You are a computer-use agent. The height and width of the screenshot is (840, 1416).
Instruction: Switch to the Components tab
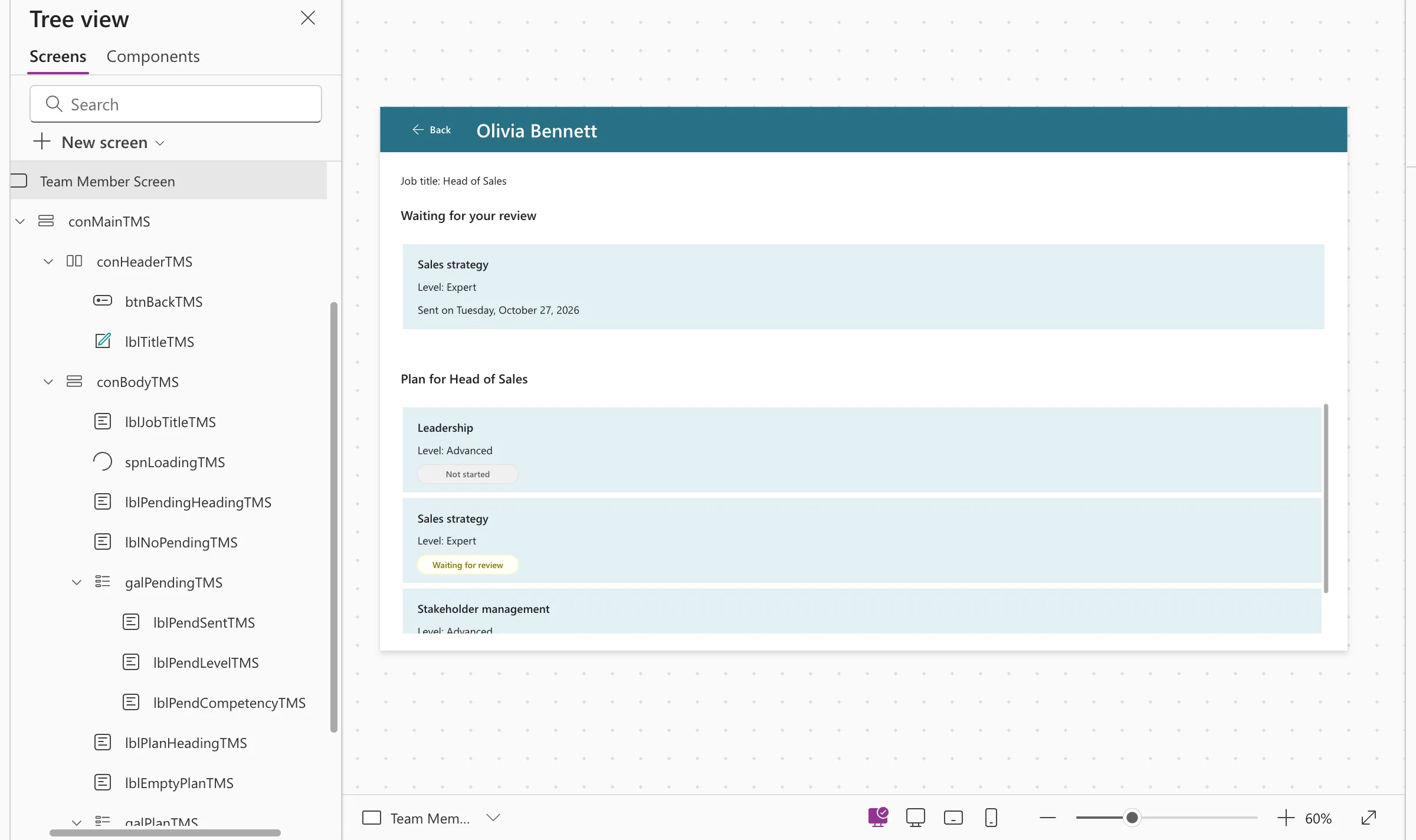153,57
